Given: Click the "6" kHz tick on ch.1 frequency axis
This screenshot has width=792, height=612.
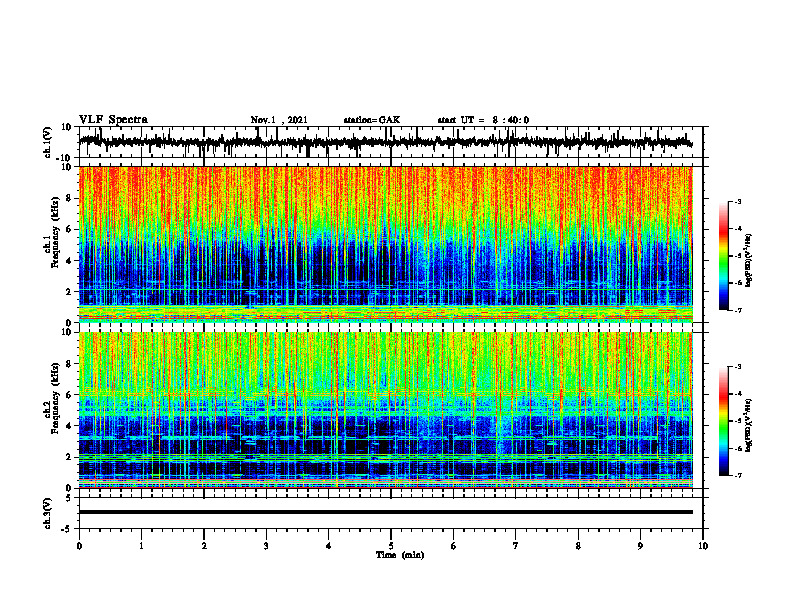Looking at the screenshot, I should point(69,229).
